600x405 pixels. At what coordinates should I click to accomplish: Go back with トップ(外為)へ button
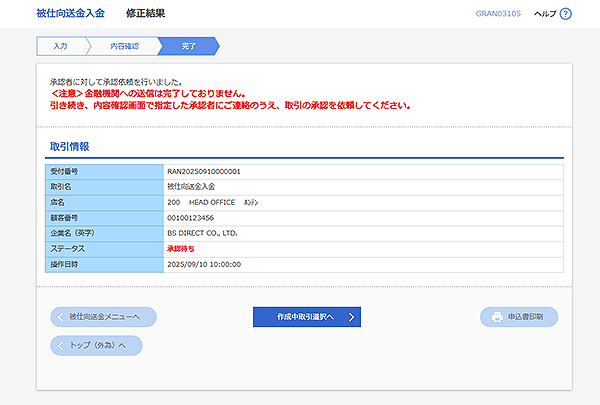[96, 346]
